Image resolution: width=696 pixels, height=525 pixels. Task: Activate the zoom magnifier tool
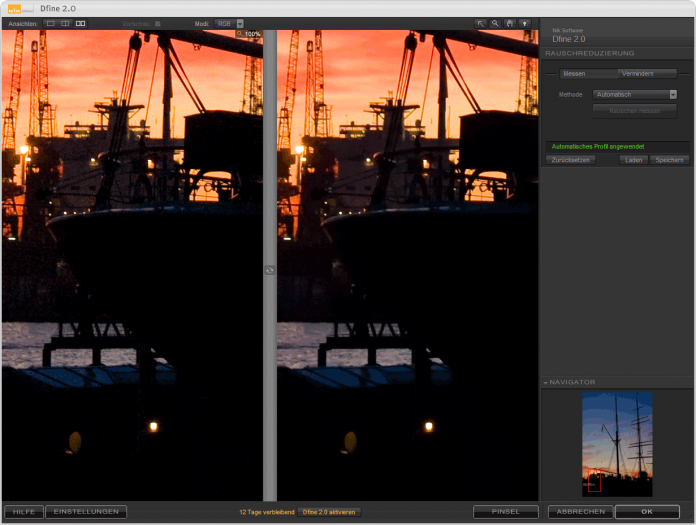click(x=495, y=23)
